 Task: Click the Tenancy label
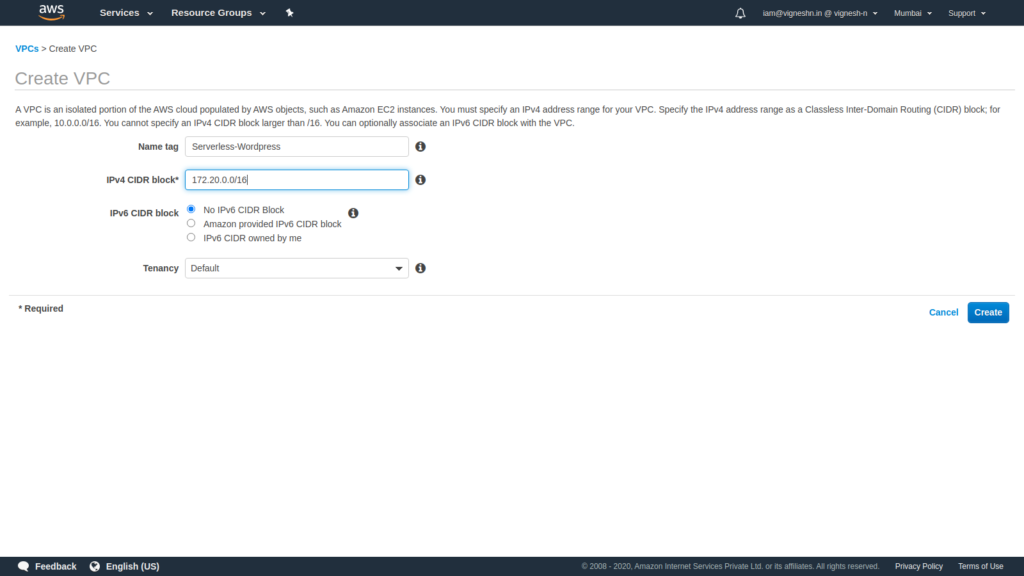[161, 268]
